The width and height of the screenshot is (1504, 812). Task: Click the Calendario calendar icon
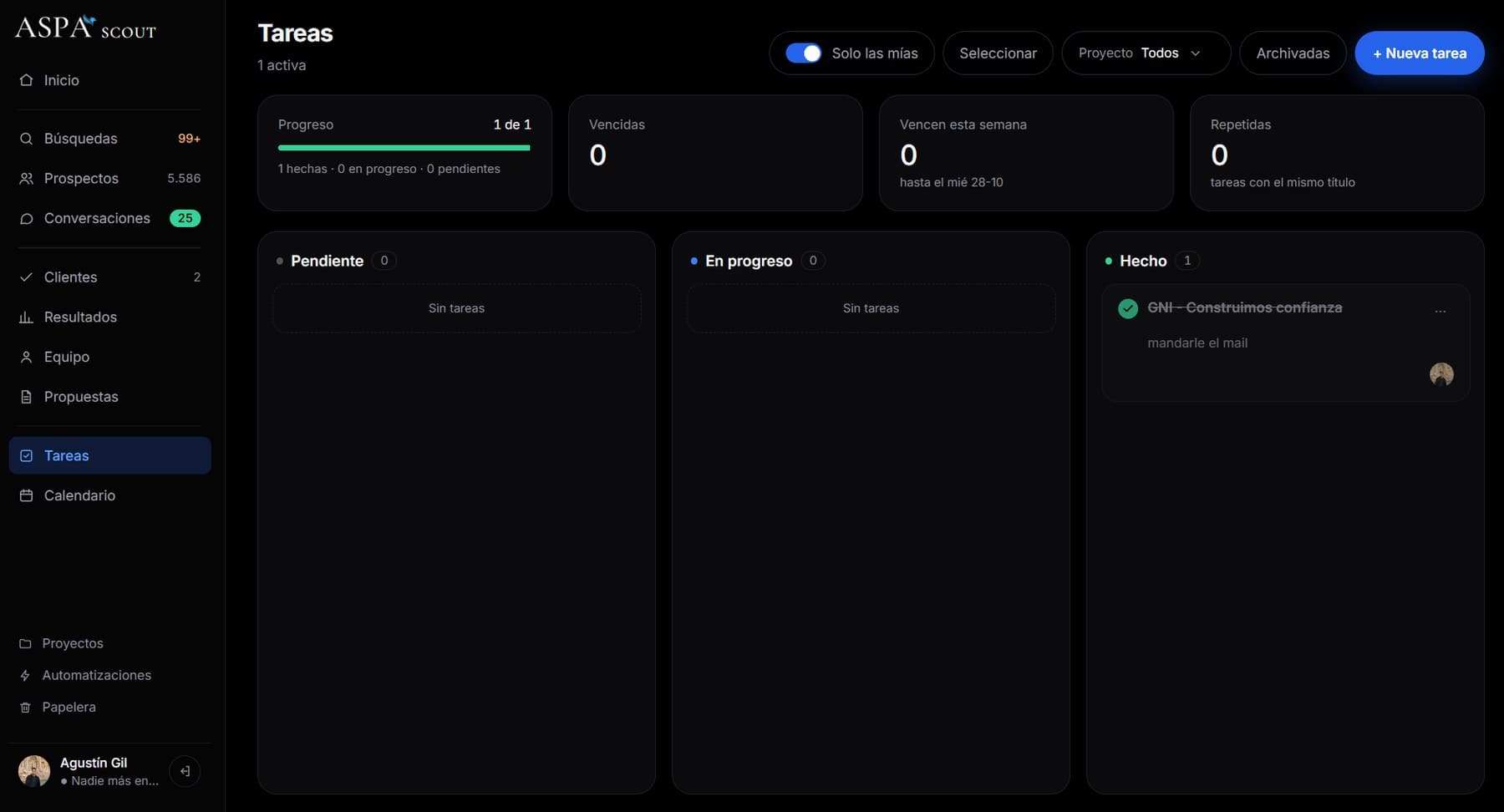tap(27, 495)
